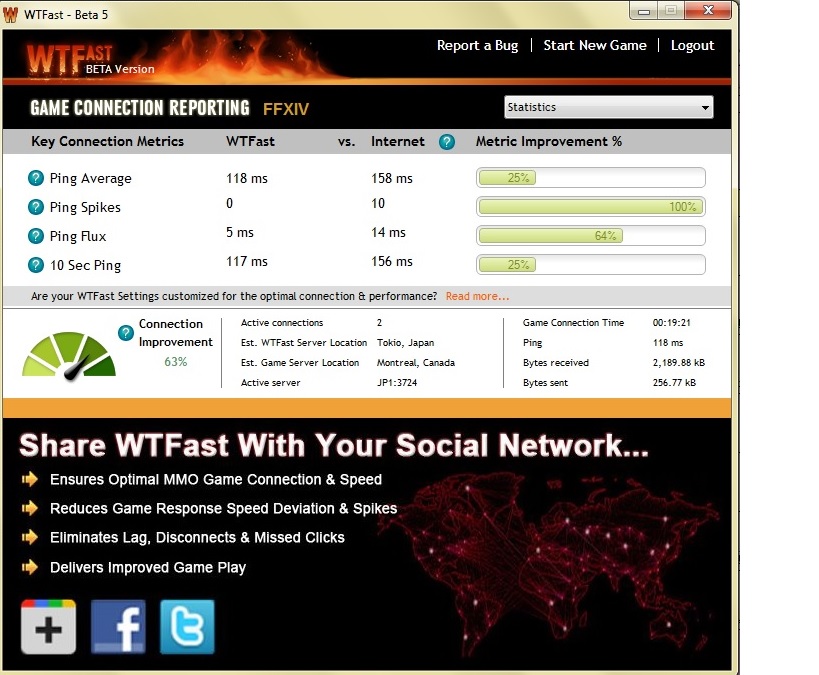The width and height of the screenshot is (819, 675).
Task: Click the '158 ms' Internet ping average value
Action: (x=392, y=178)
